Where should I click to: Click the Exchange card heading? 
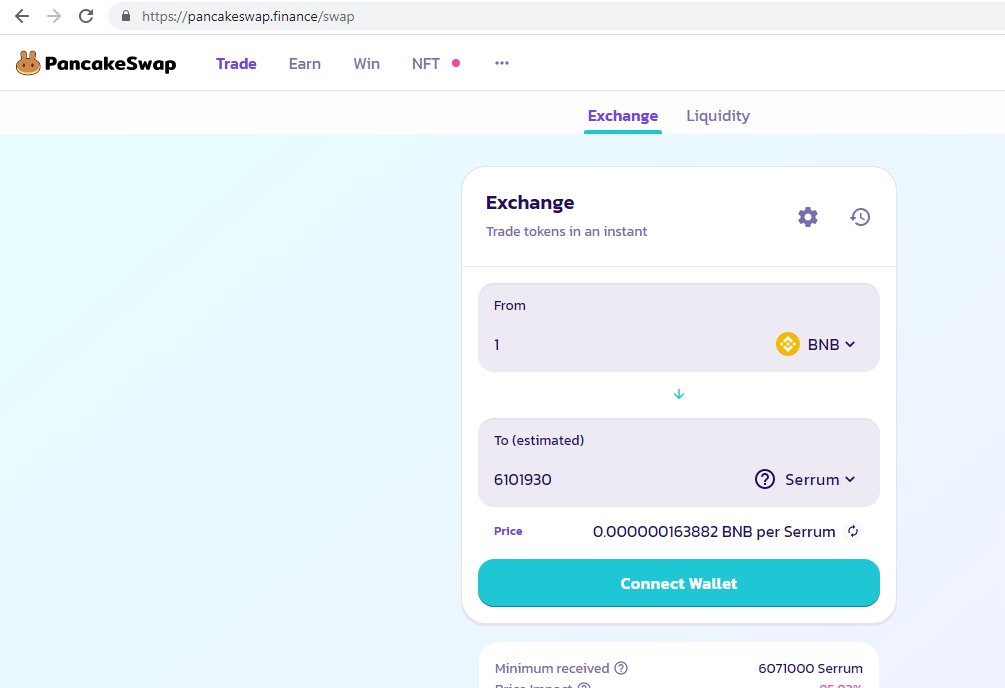530,203
